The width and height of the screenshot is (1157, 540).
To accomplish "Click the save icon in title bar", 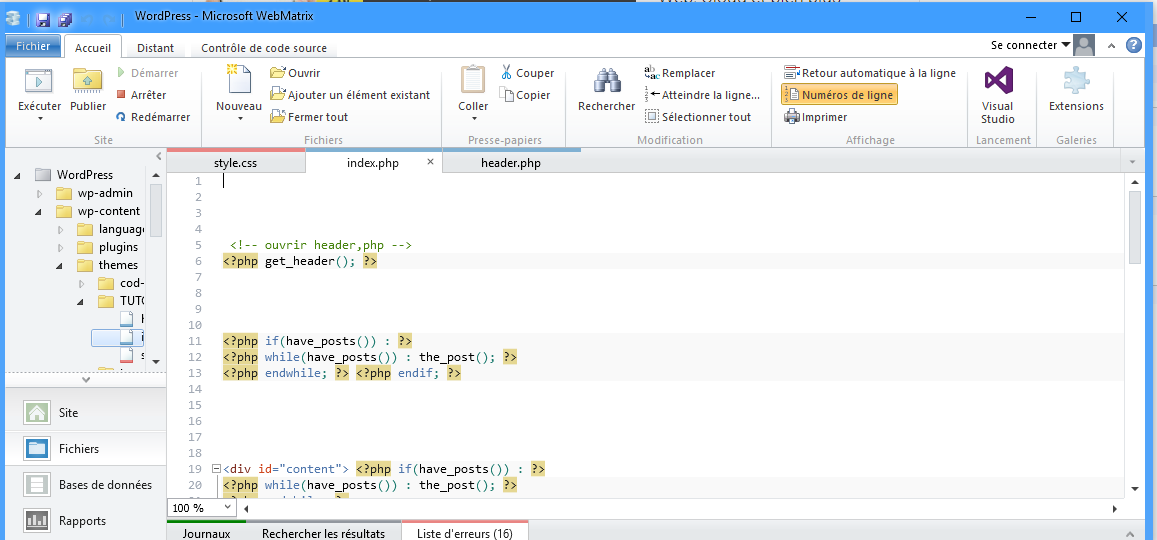I will click(43, 19).
